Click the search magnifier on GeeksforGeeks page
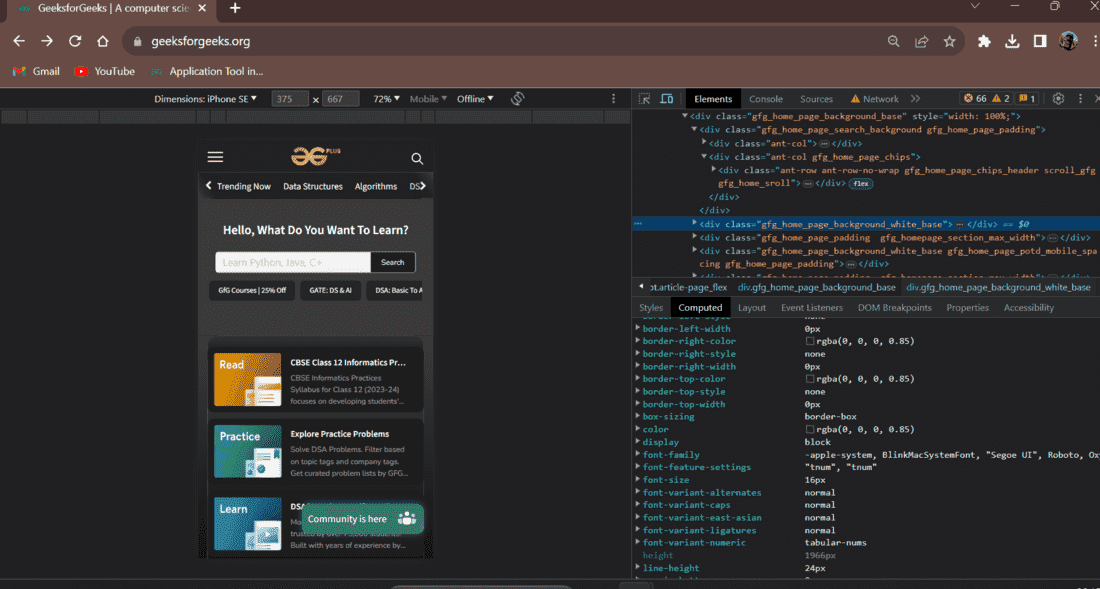 point(417,158)
